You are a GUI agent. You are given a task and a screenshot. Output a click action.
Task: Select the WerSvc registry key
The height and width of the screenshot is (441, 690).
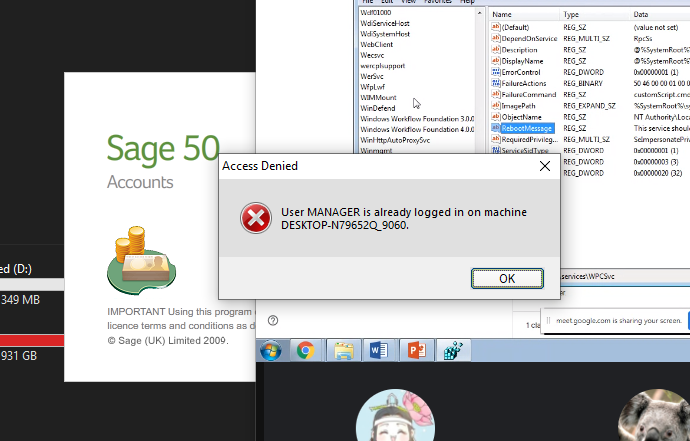(x=372, y=76)
